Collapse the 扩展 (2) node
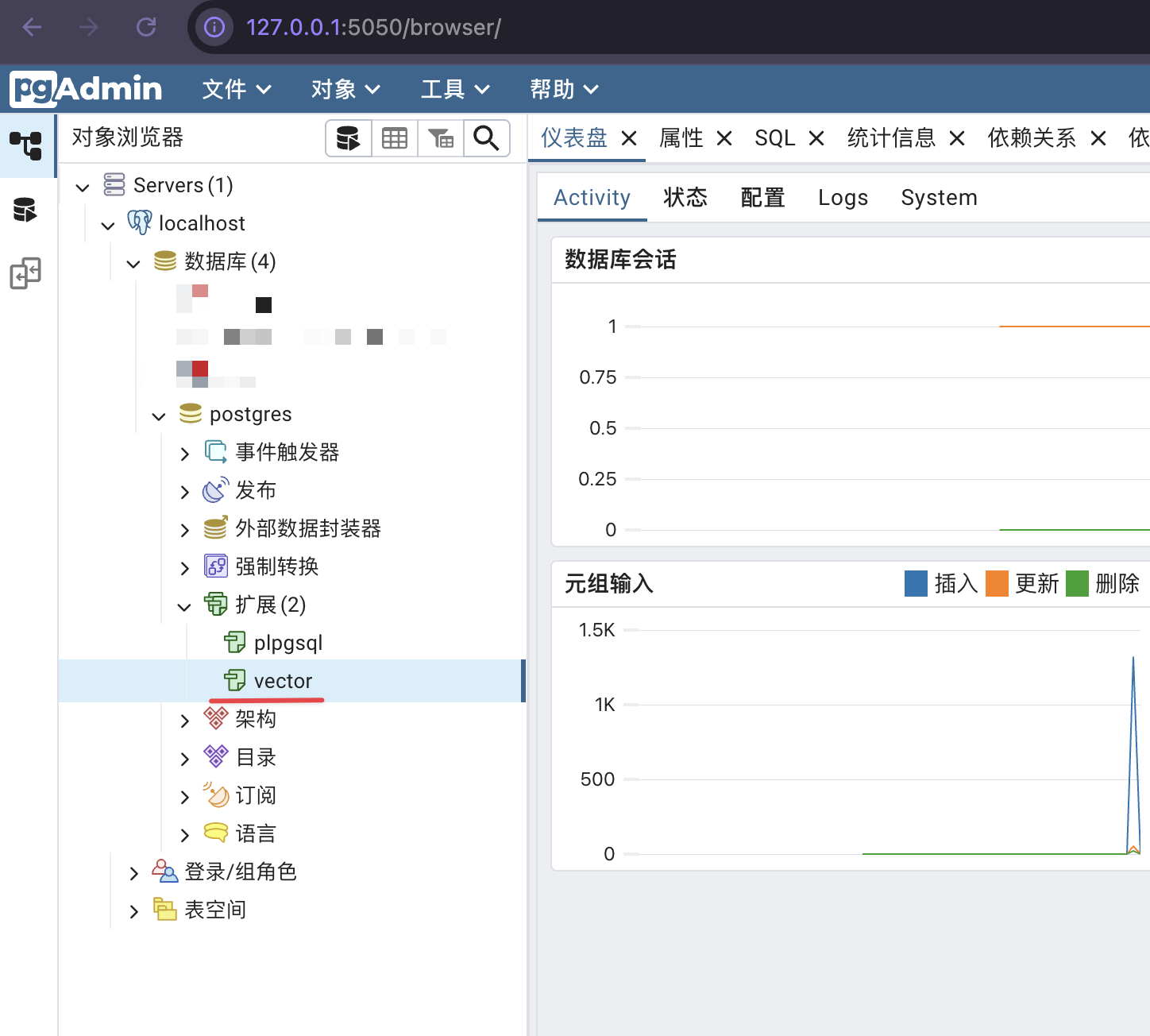1150x1036 pixels. coord(184,607)
